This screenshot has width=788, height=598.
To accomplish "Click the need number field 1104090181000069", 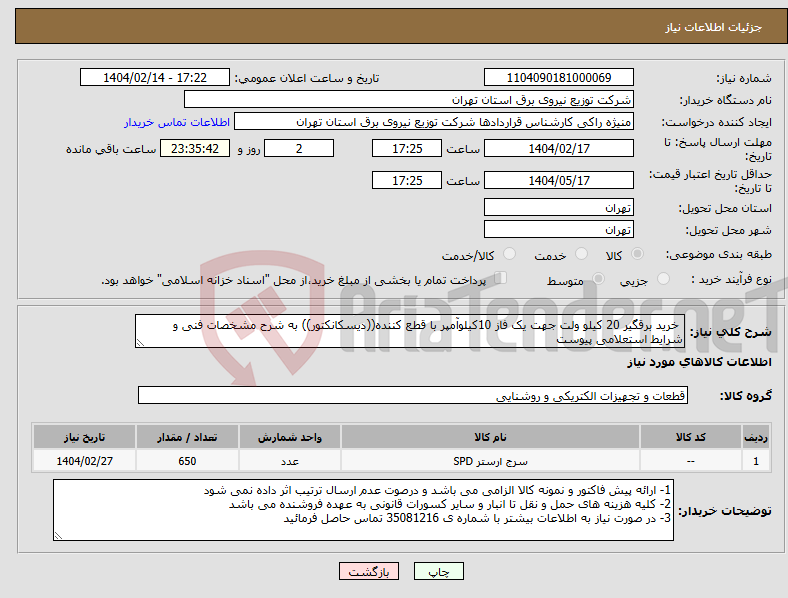I will (x=559, y=77).
